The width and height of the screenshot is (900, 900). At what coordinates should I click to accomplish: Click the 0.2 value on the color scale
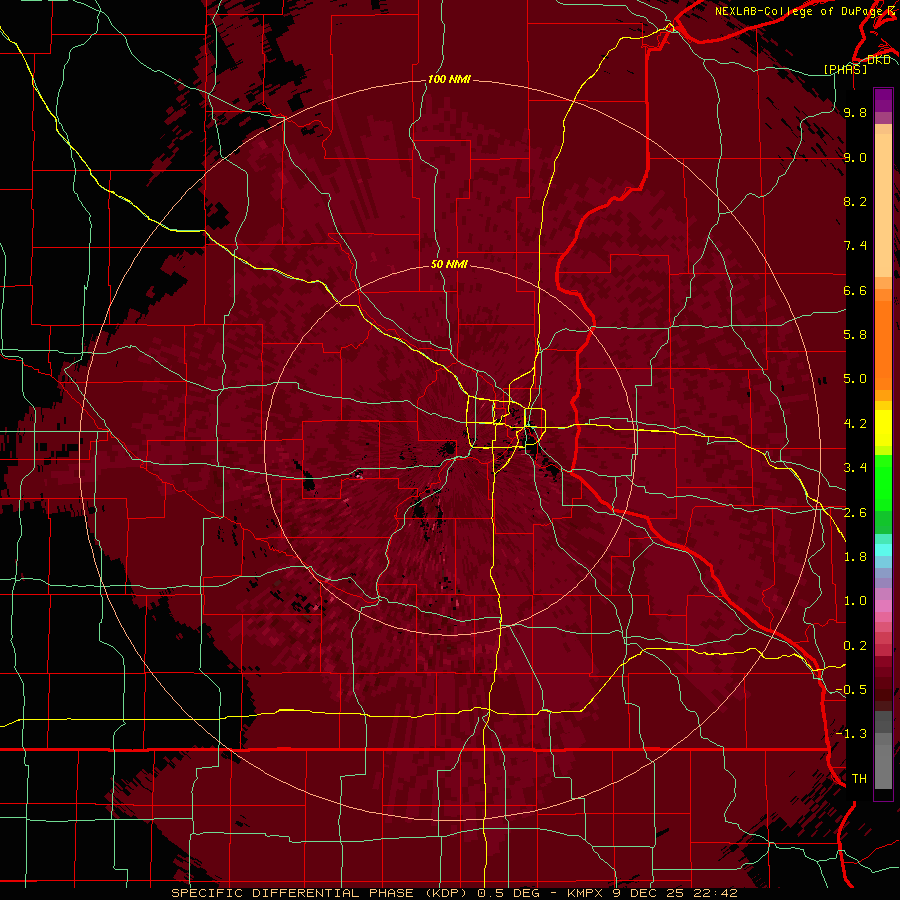[855, 646]
